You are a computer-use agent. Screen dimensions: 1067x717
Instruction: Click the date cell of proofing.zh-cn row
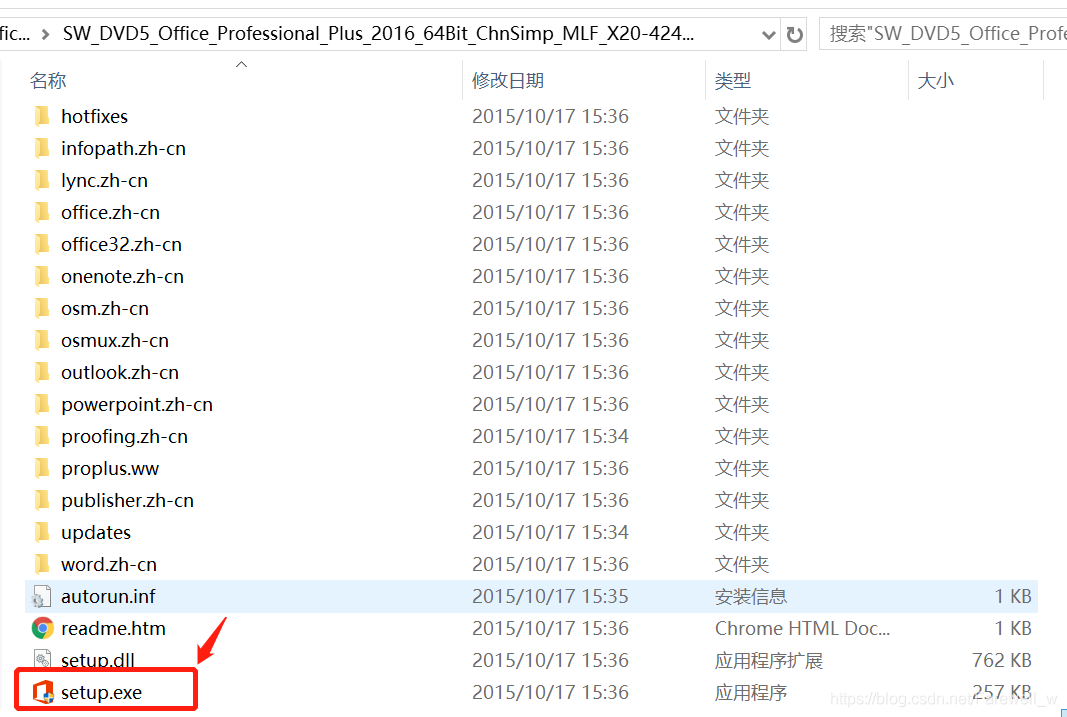pos(551,436)
